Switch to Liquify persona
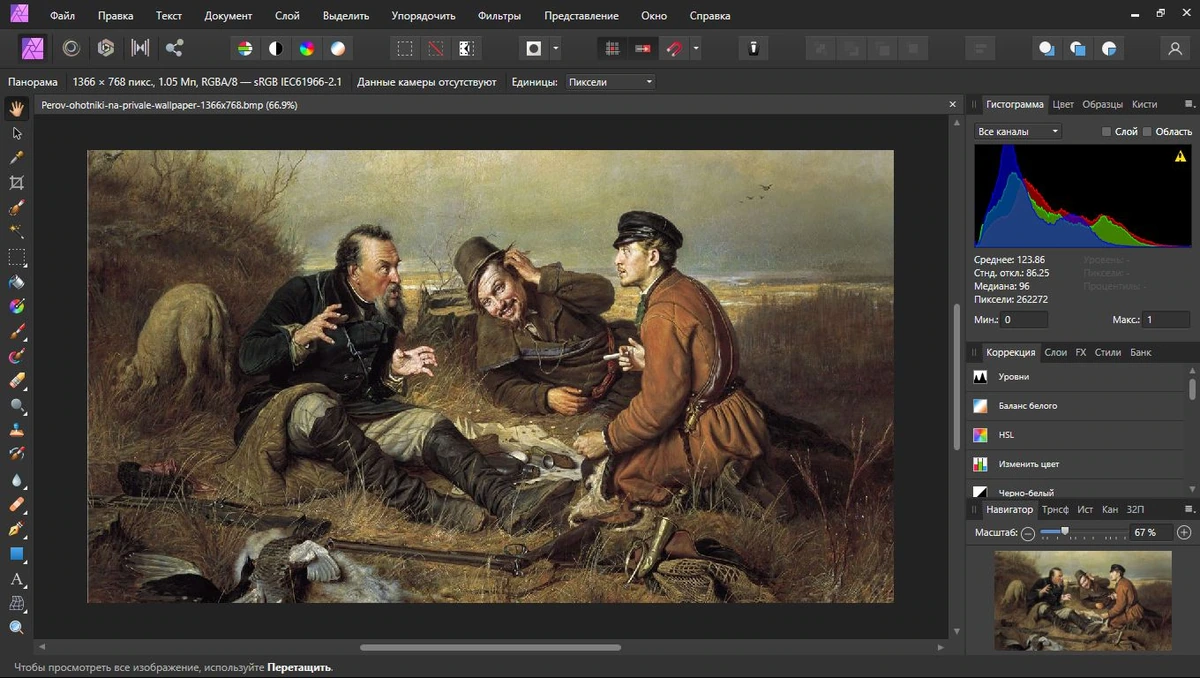This screenshot has height=678, width=1200. coord(71,47)
